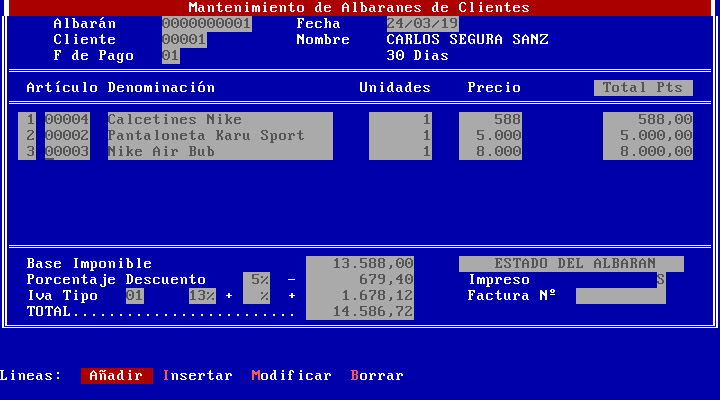Choose Modificar from the Lineas menu
The width and height of the screenshot is (720, 400).
[x=292, y=376]
